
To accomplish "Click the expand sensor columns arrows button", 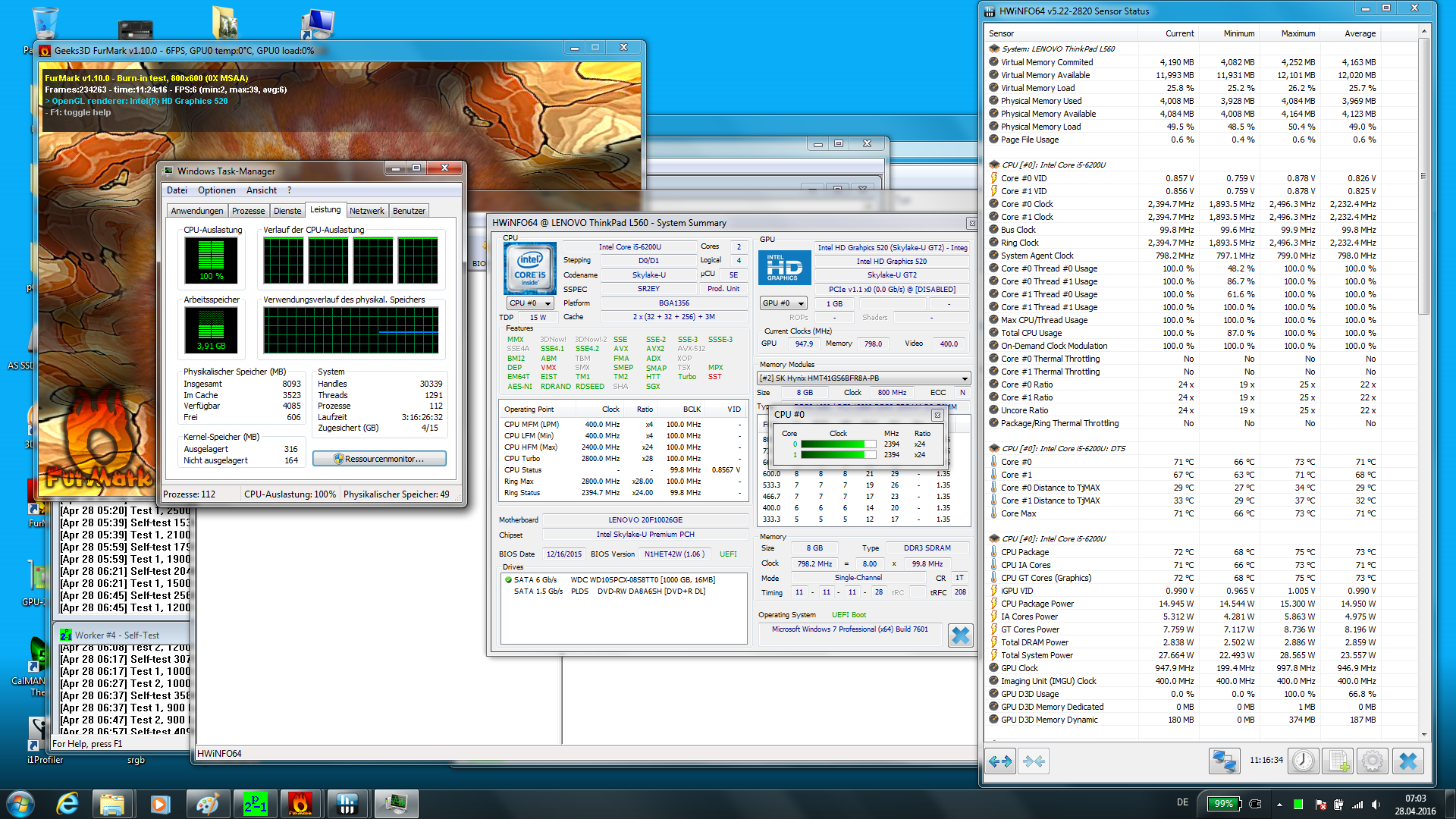I will pyautogui.click(x=1000, y=761).
